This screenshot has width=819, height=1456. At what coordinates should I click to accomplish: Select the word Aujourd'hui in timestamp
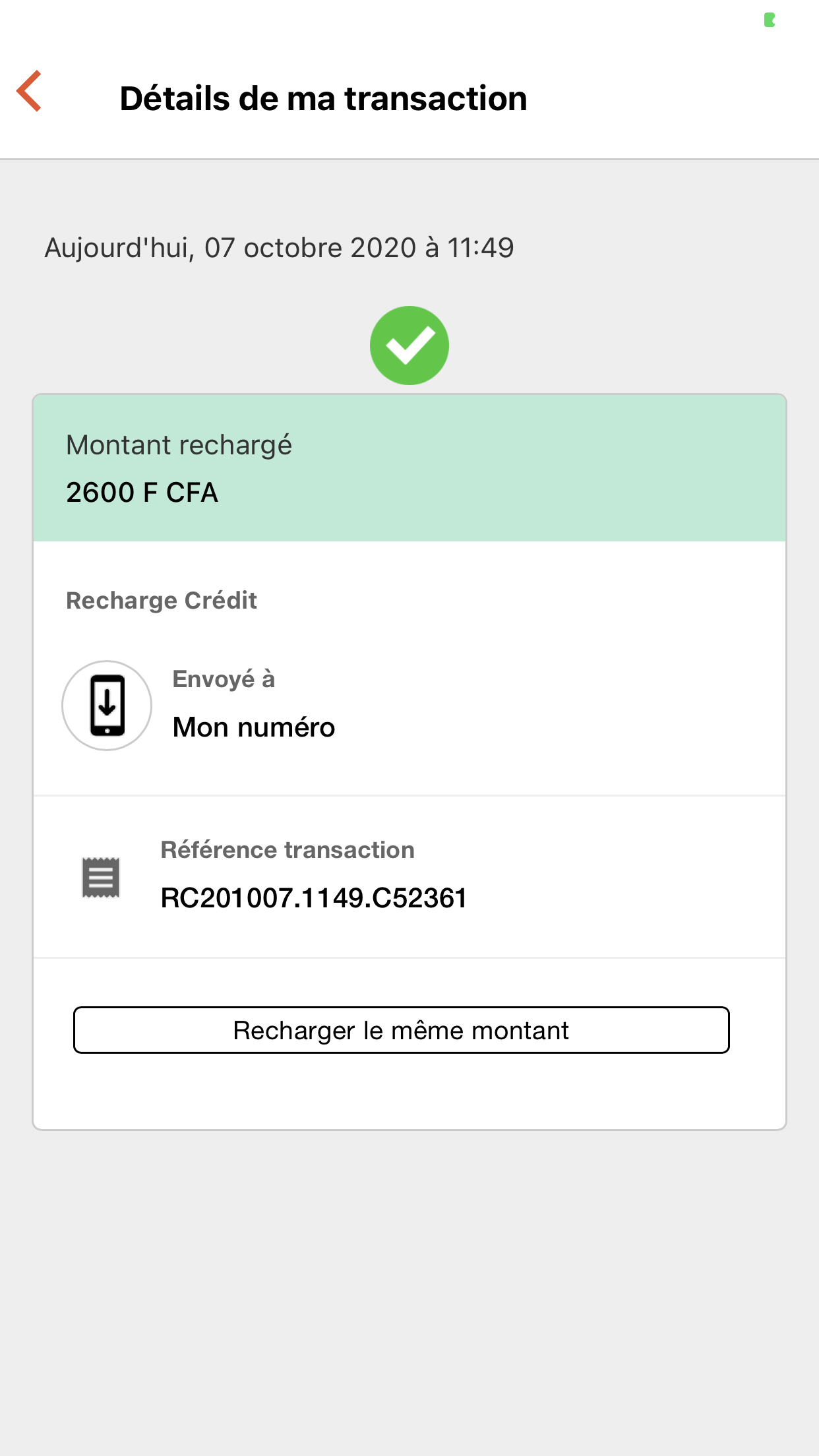pos(119,249)
